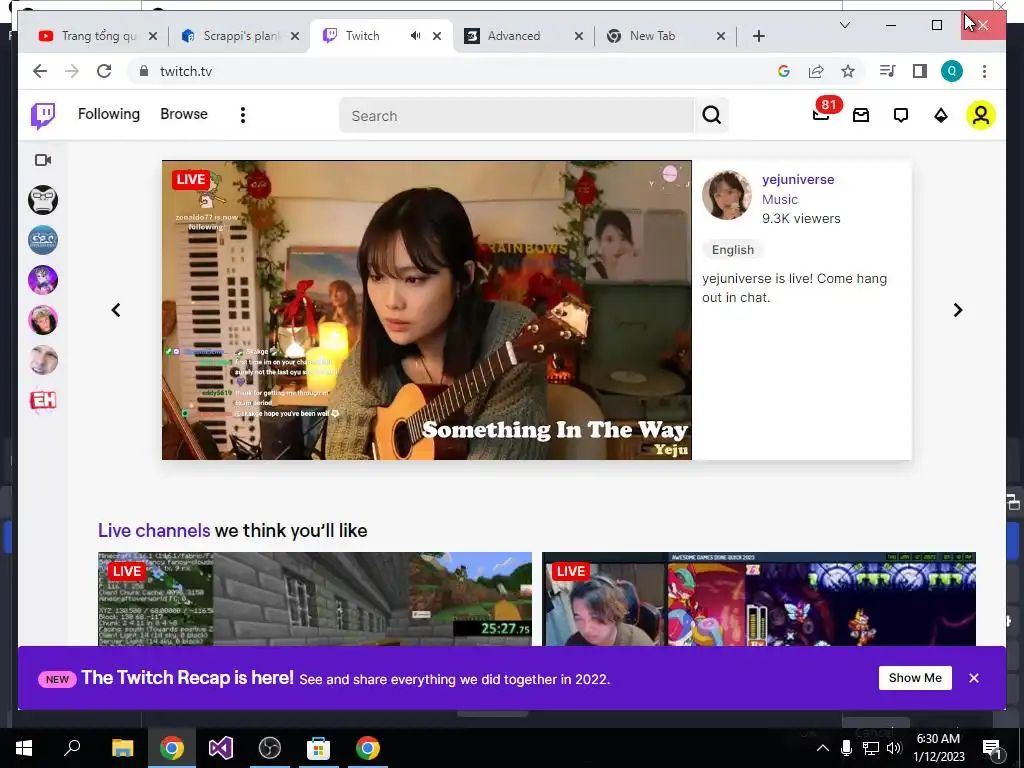1024x768 pixels.
Task: Open the Chrome three-dot menu
Action: (x=984, y=71)
